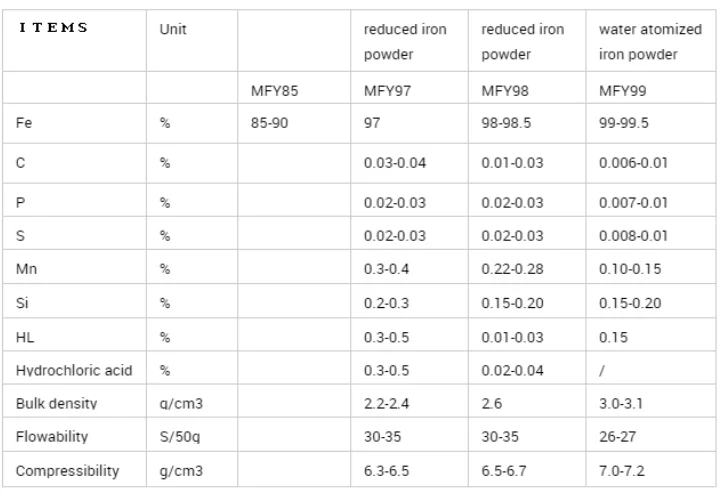Click the Compressibility row label
723x503 pixels.
(x=67, y=470)
